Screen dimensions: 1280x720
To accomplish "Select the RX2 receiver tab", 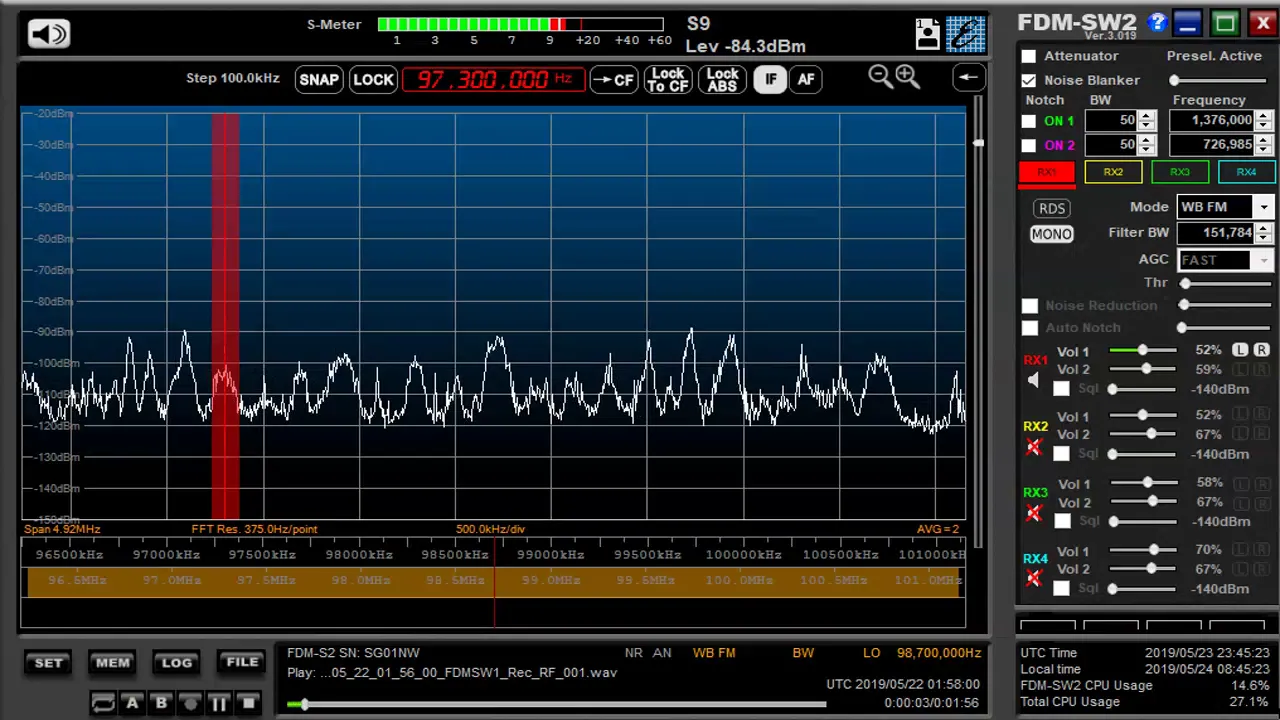I will click(x=1113, y=172).
